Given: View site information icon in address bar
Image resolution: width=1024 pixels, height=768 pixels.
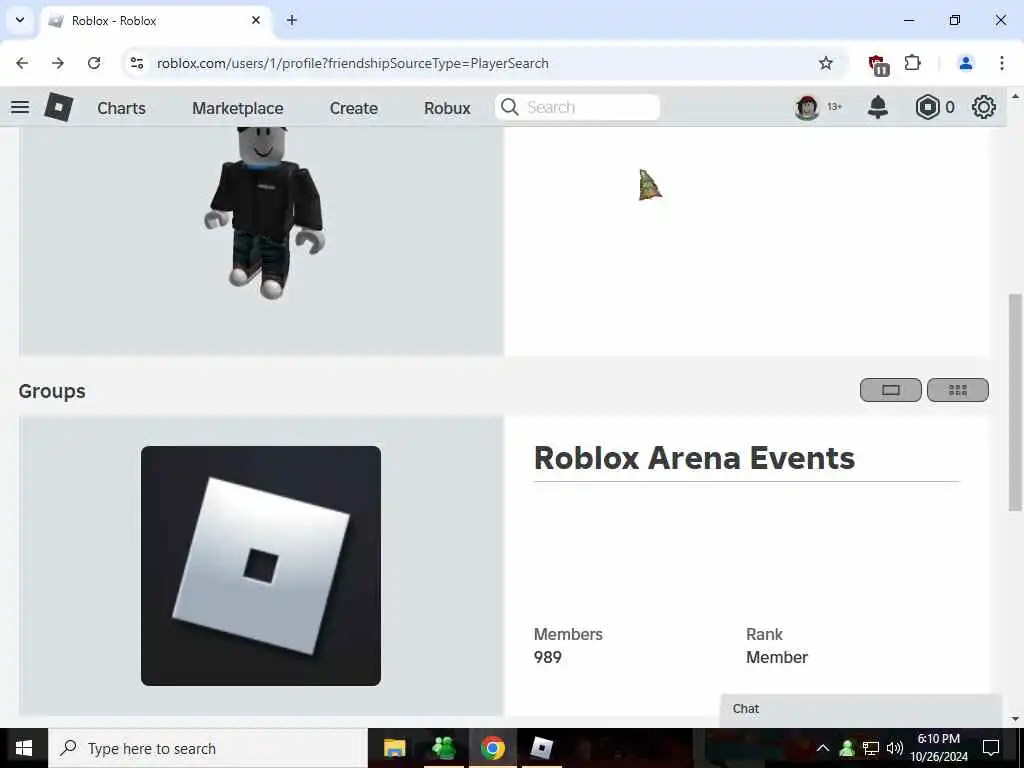Looking at the screenshot, I should pos(136,63).
